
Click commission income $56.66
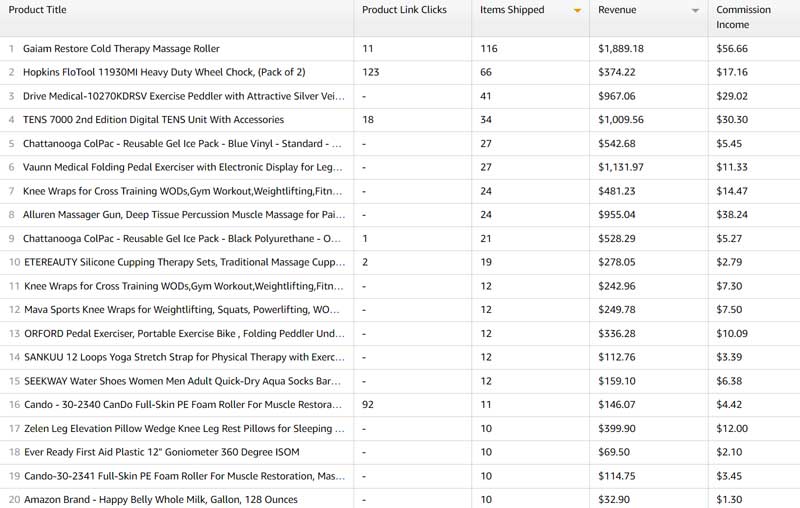point(732,48)
